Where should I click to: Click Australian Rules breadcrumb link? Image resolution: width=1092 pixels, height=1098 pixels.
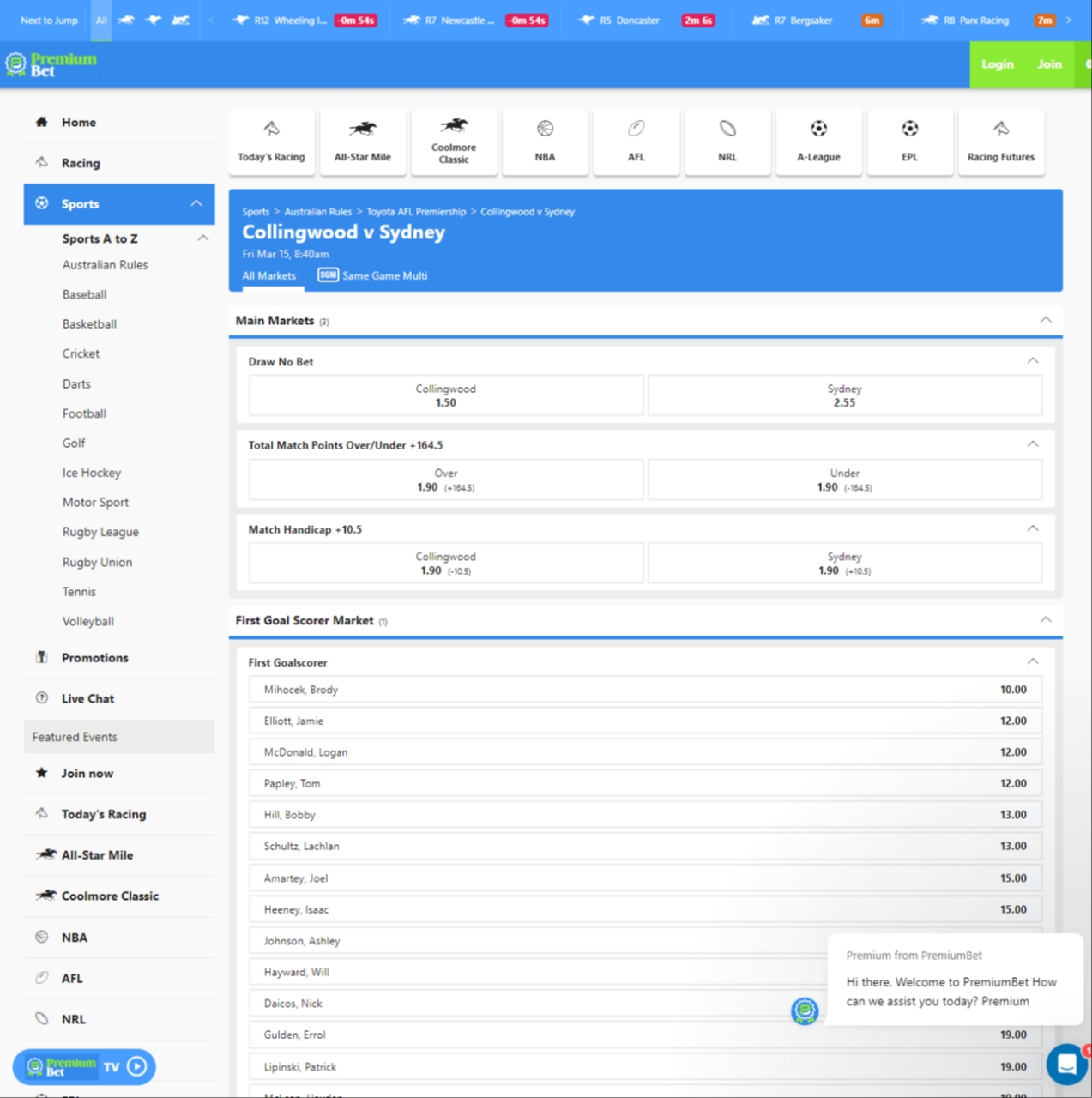317,212
